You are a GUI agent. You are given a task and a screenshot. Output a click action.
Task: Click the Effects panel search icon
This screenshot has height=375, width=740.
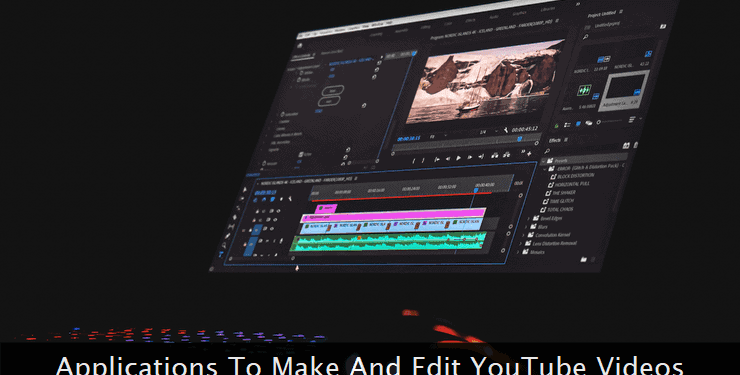(547, 151)
